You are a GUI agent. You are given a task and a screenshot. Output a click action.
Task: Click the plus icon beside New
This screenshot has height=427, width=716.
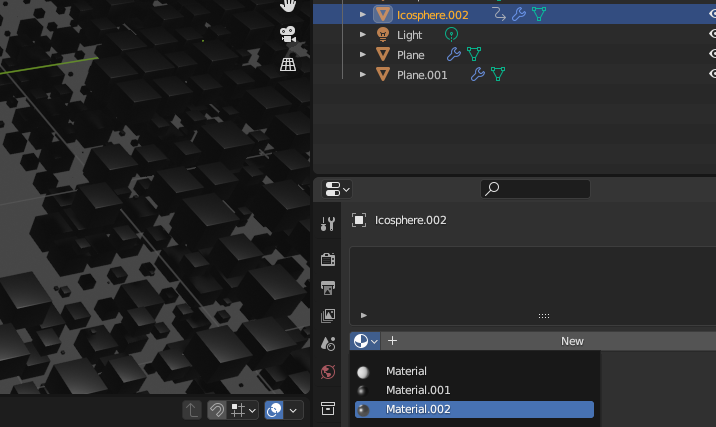[x=392, y=341]
